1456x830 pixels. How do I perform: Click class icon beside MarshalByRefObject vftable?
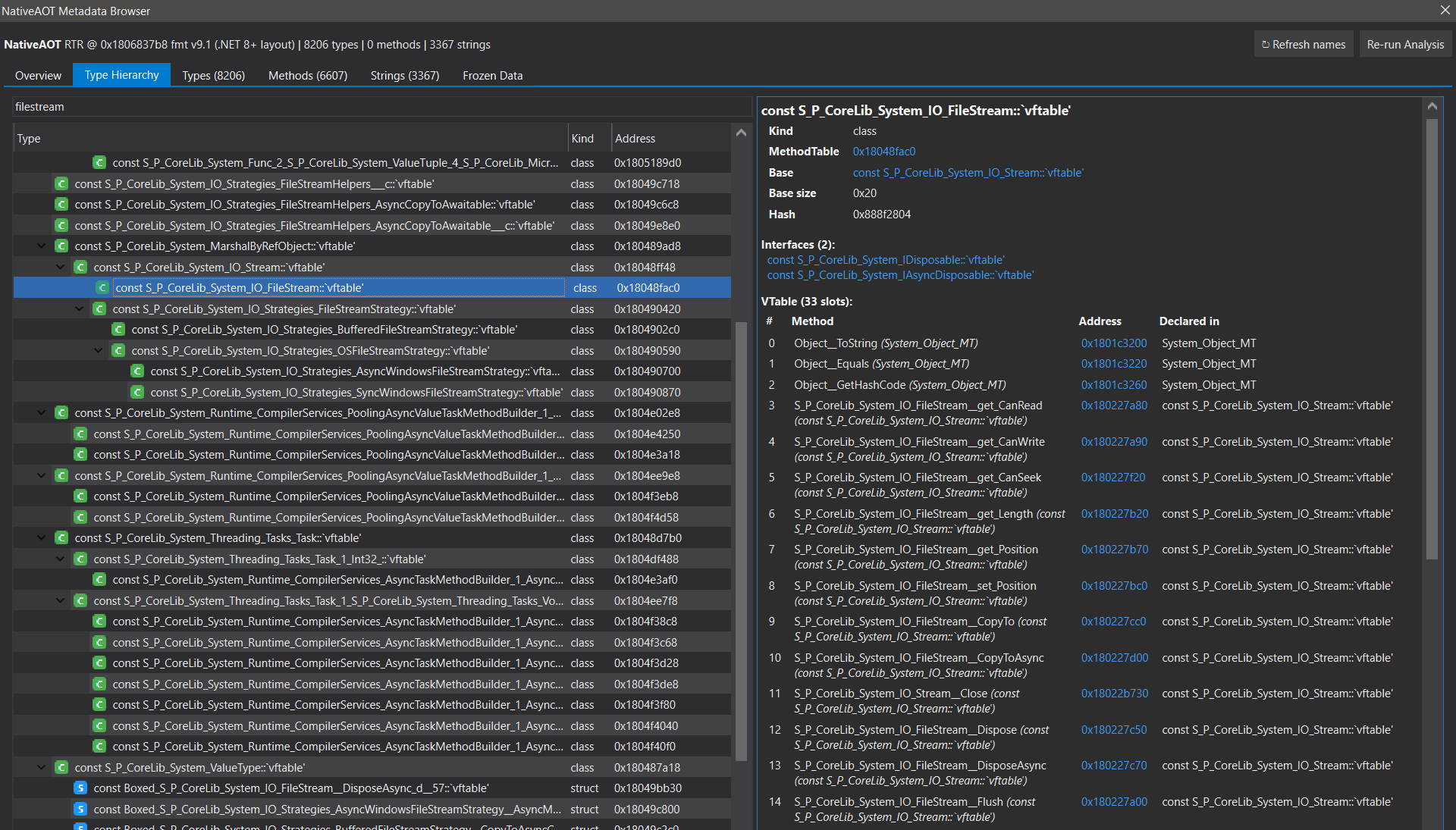pos(61,246)
